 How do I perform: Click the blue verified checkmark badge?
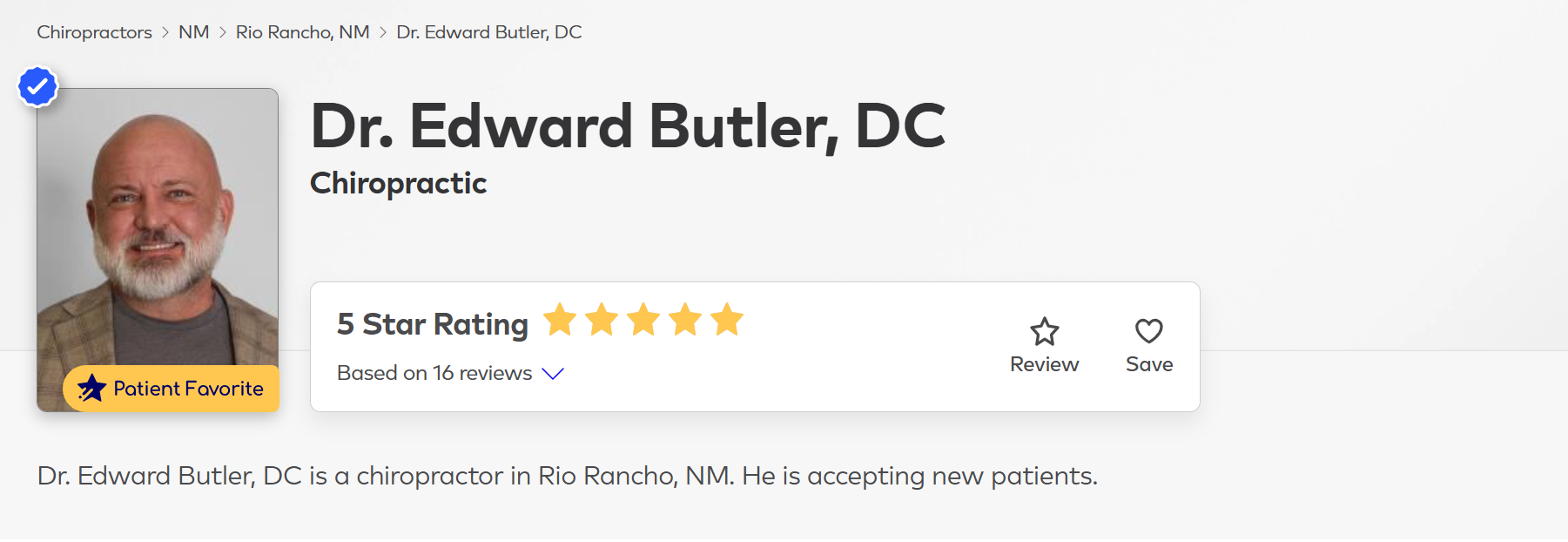coord(37,86)
